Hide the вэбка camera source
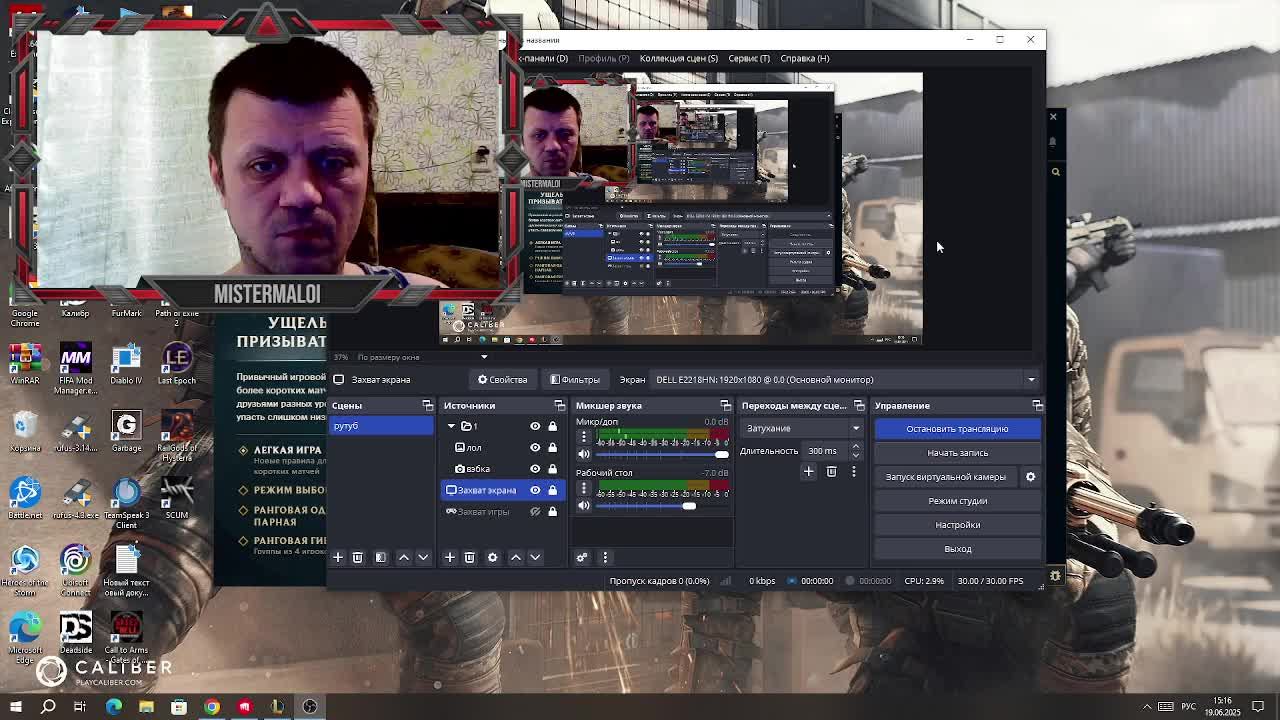This screenshot has height=720, width=1280. 535,469
